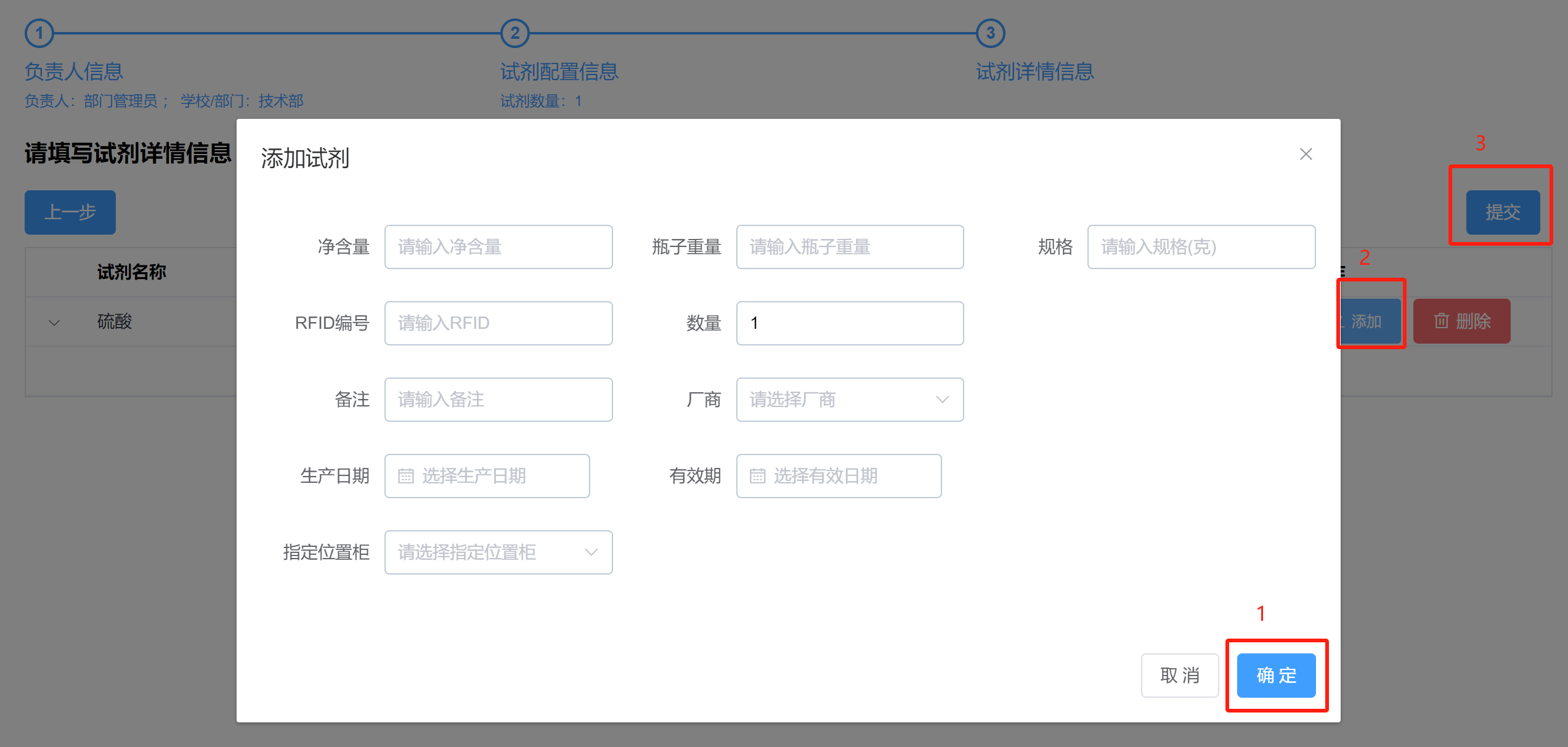Focus the 瓶子重量 input field
The image size is (1568, 747).
pyautogui.click(x=850, y=247)
